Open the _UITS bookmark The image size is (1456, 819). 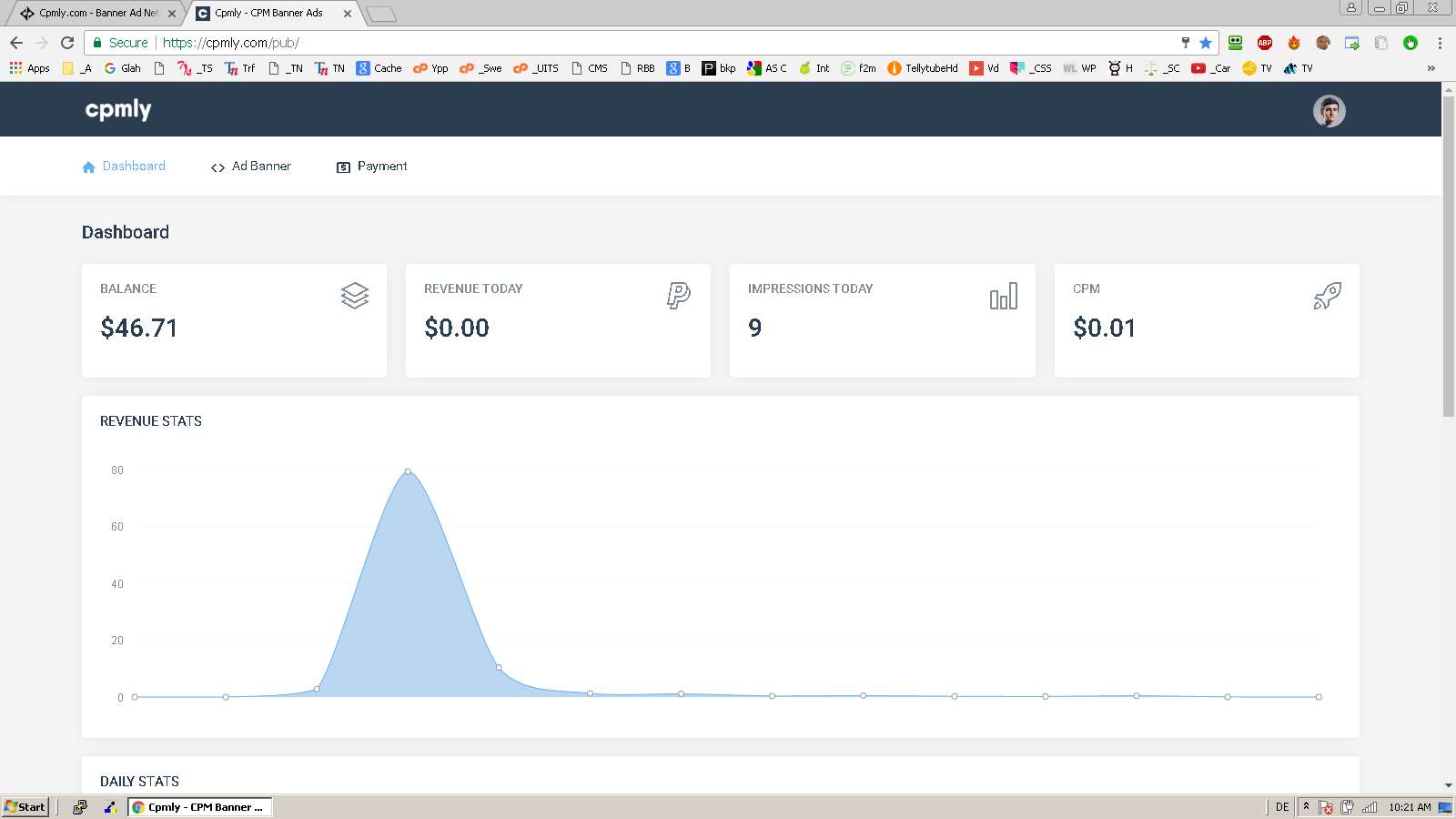[x=536, y=68]
